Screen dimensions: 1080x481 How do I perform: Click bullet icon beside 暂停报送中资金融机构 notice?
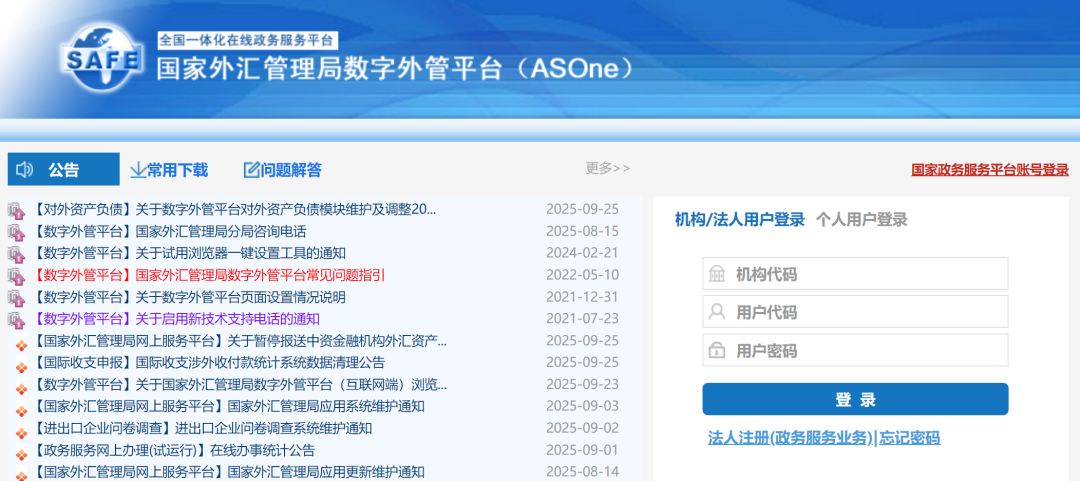tap(21, 344)
